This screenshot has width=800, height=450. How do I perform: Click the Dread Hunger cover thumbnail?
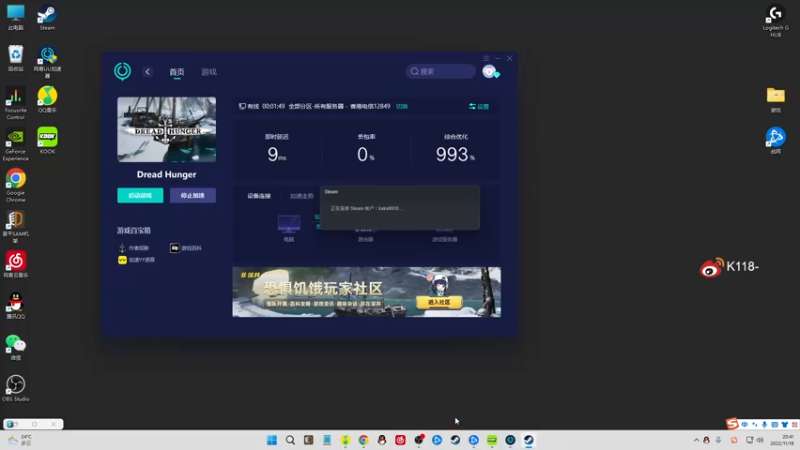click(x=166, y=130)
